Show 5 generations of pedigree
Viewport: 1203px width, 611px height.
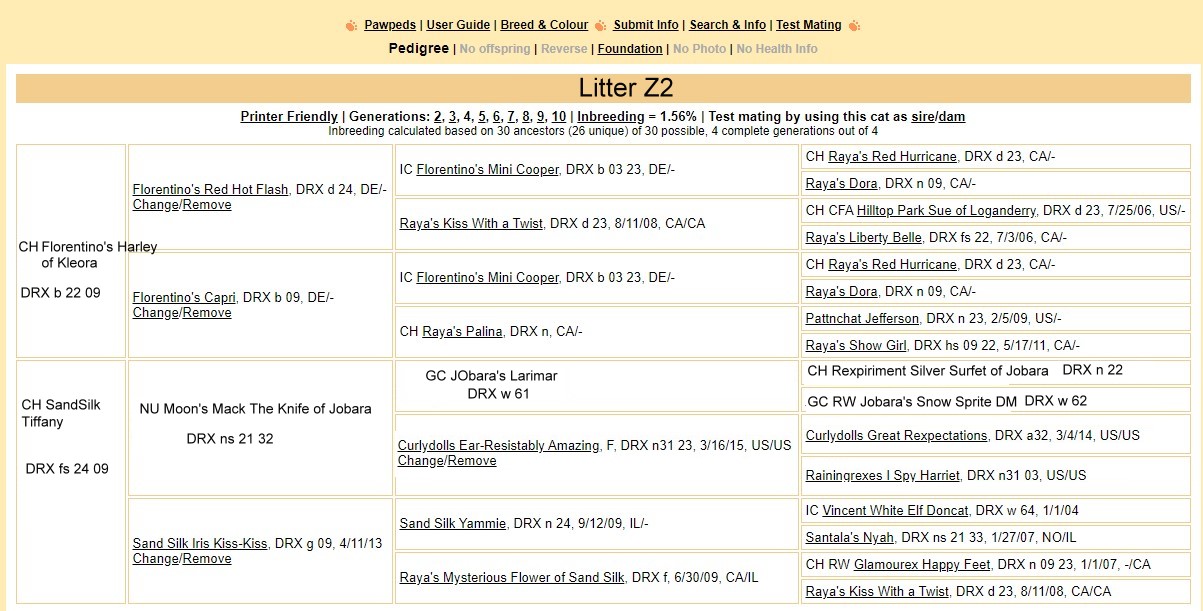pos(482,117)
